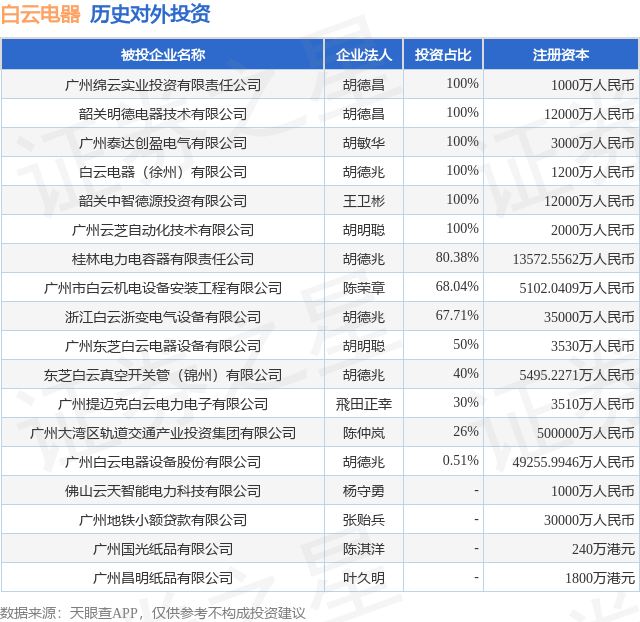Click registered capital 240万港元
Image resolution: width=640 pixels, height=622 pixels.
(603, 549)
